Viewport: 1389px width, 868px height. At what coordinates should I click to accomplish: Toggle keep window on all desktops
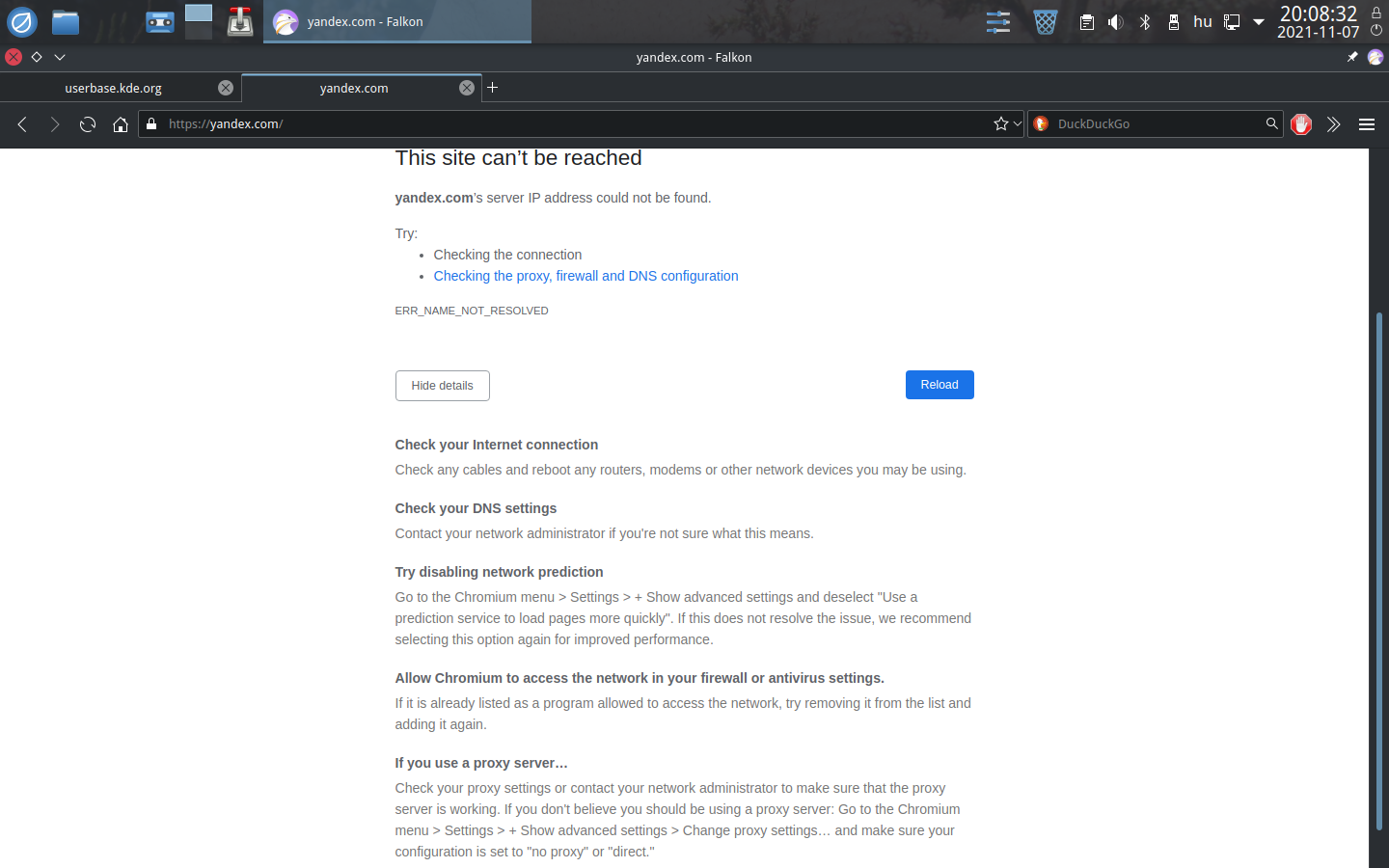tap(37, 57)
